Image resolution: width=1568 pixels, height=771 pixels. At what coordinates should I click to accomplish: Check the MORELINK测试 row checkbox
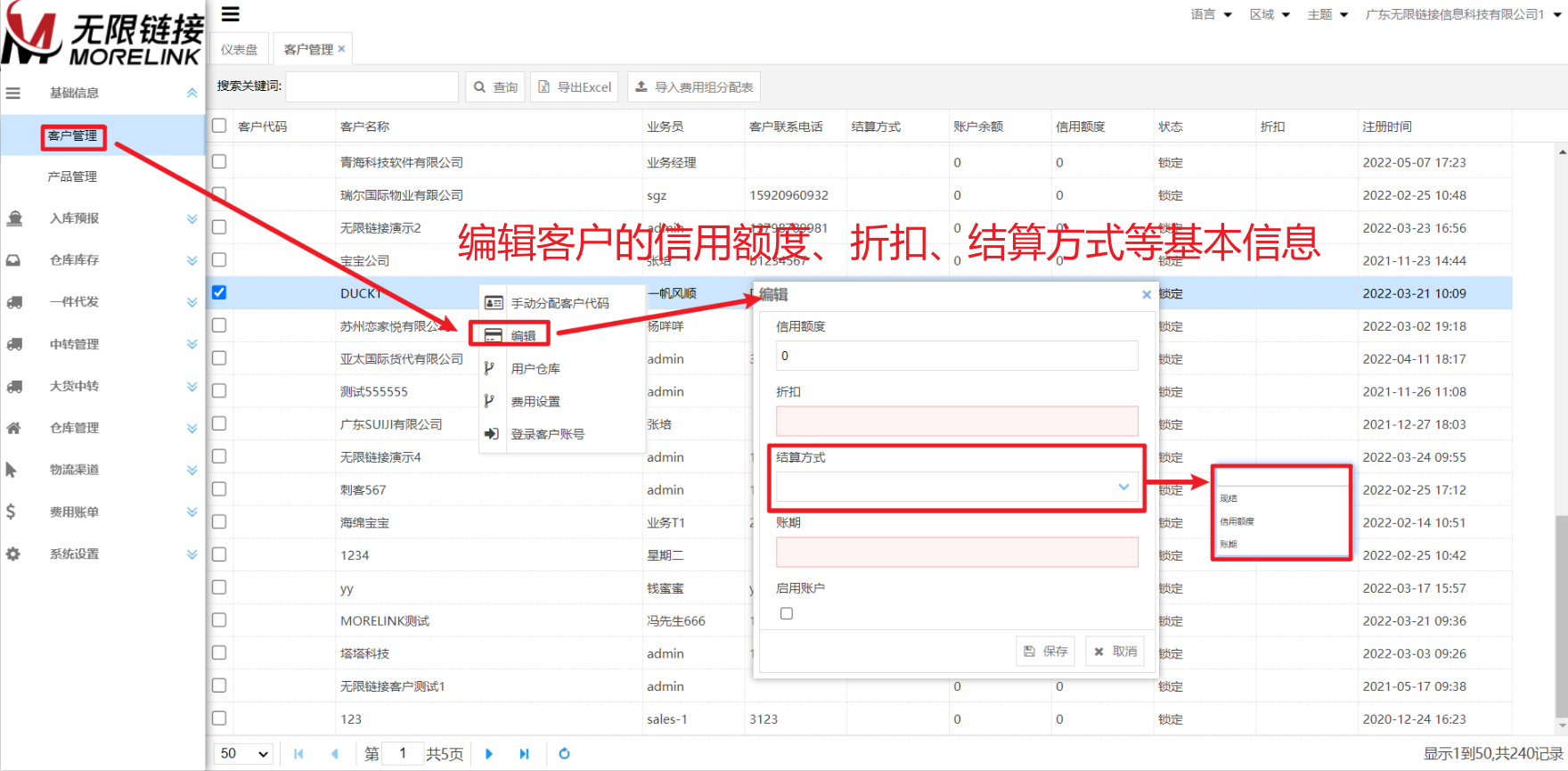[219, 619]
